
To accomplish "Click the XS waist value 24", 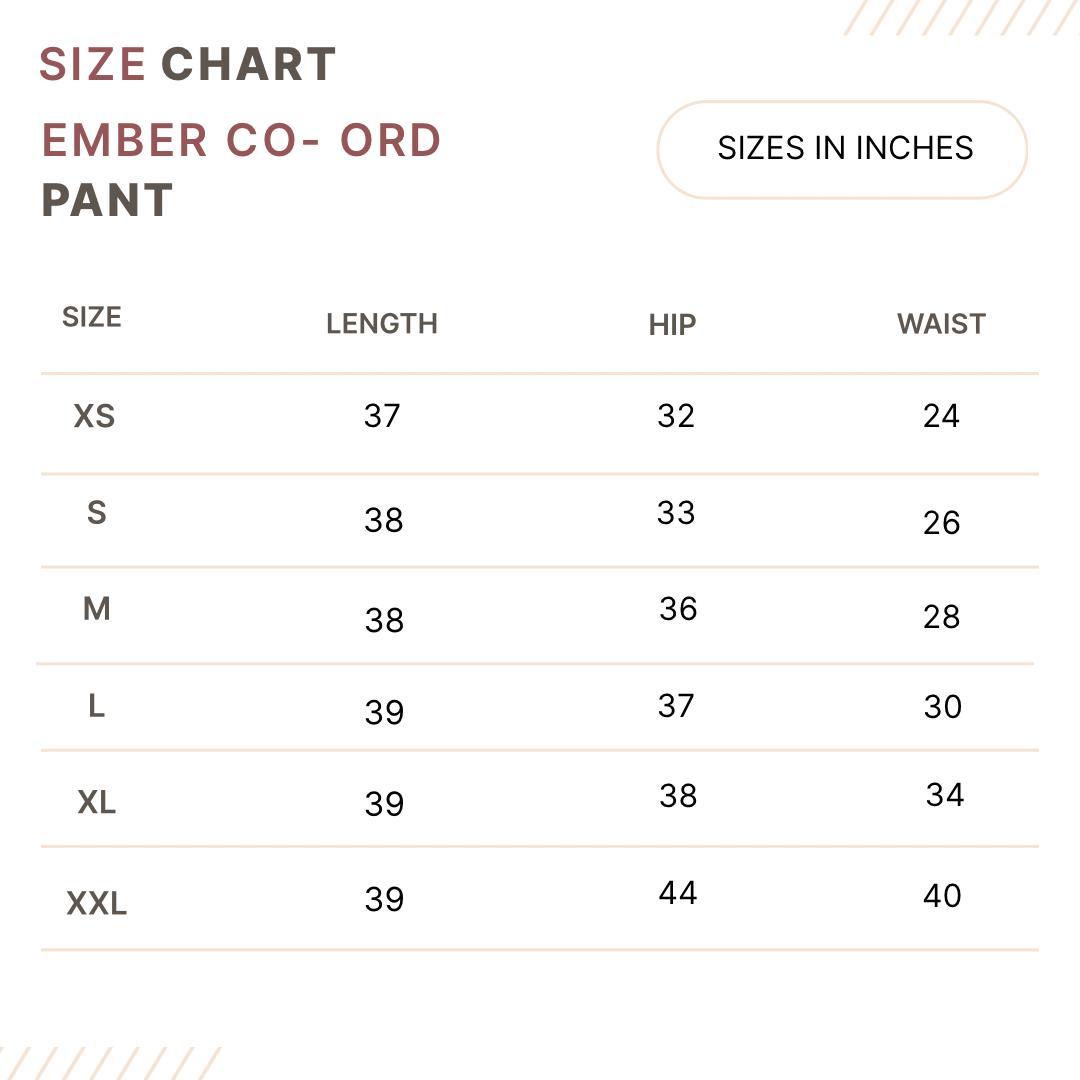I will 942,416.
